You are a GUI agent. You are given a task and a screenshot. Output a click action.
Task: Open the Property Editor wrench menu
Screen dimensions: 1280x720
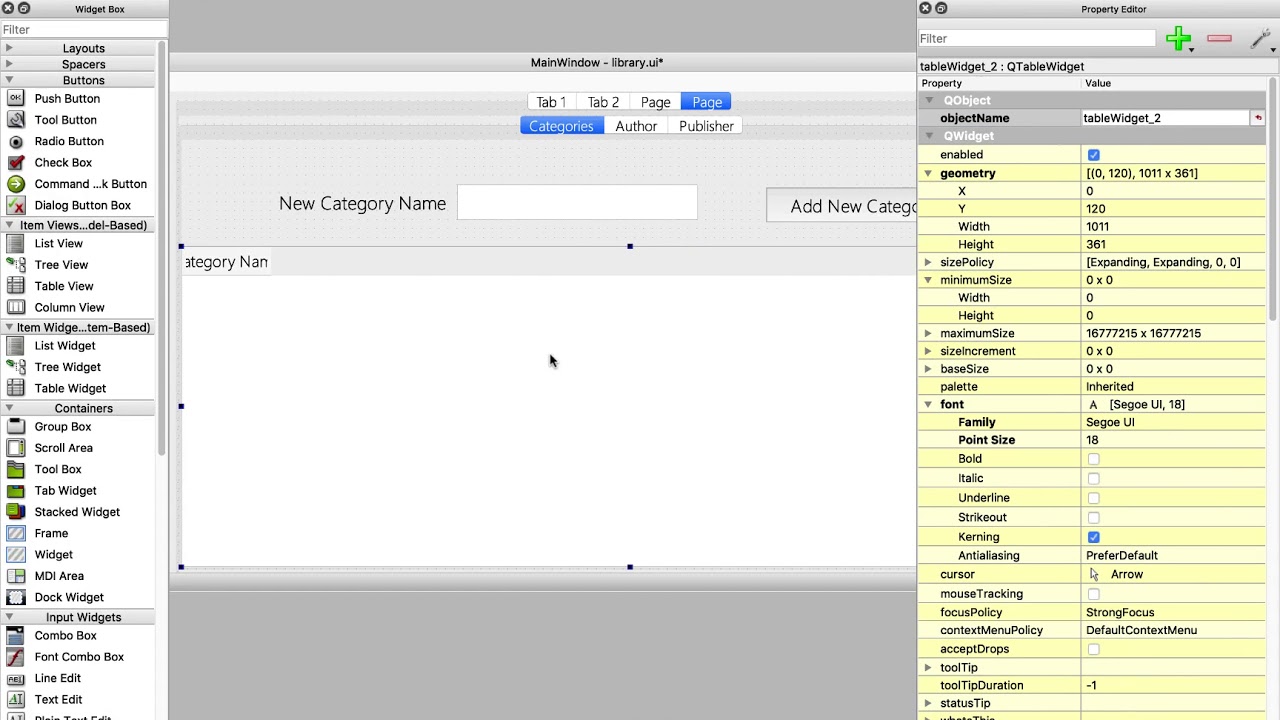(1260, 39)
